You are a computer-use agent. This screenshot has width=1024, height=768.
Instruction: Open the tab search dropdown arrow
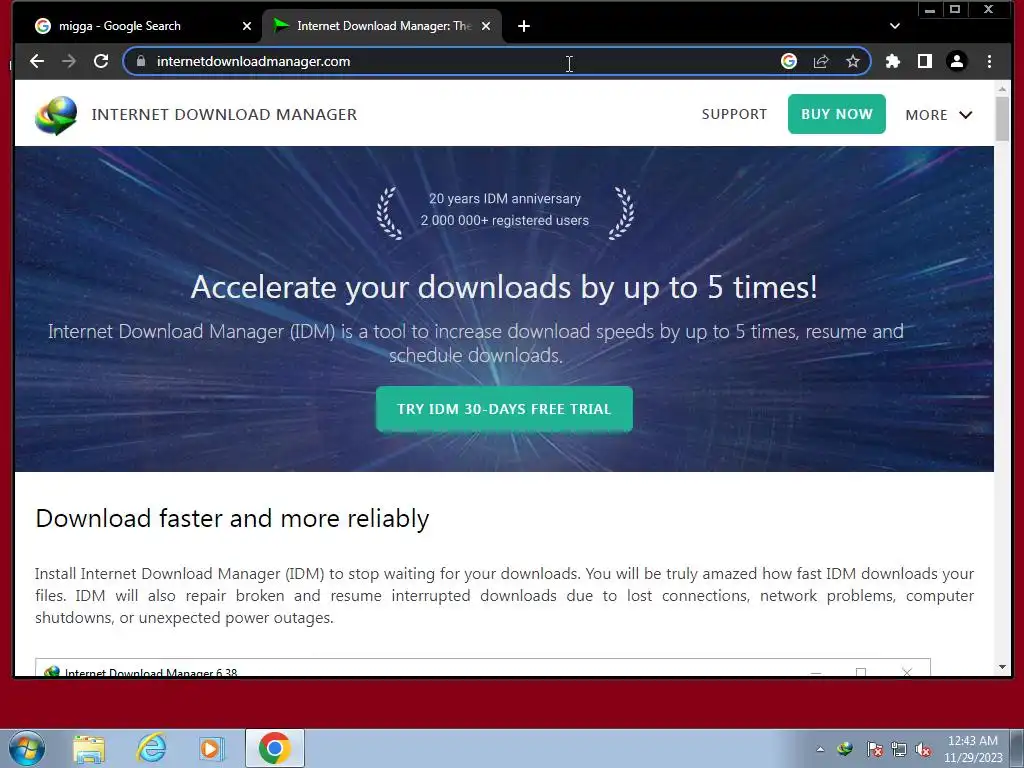pyautogui.click(x=895, y=26)
